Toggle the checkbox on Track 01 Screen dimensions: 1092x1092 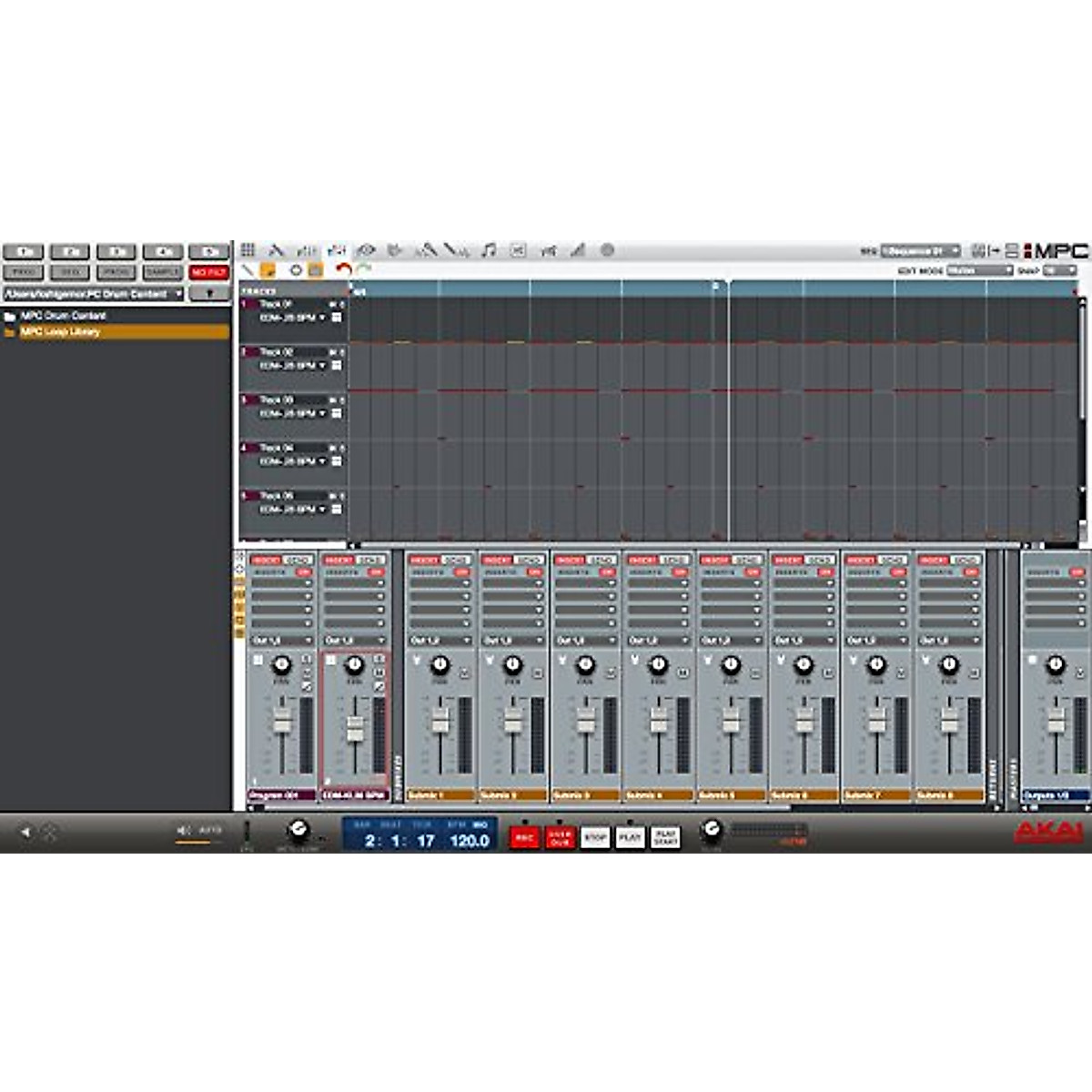click(x=337, y=318)
